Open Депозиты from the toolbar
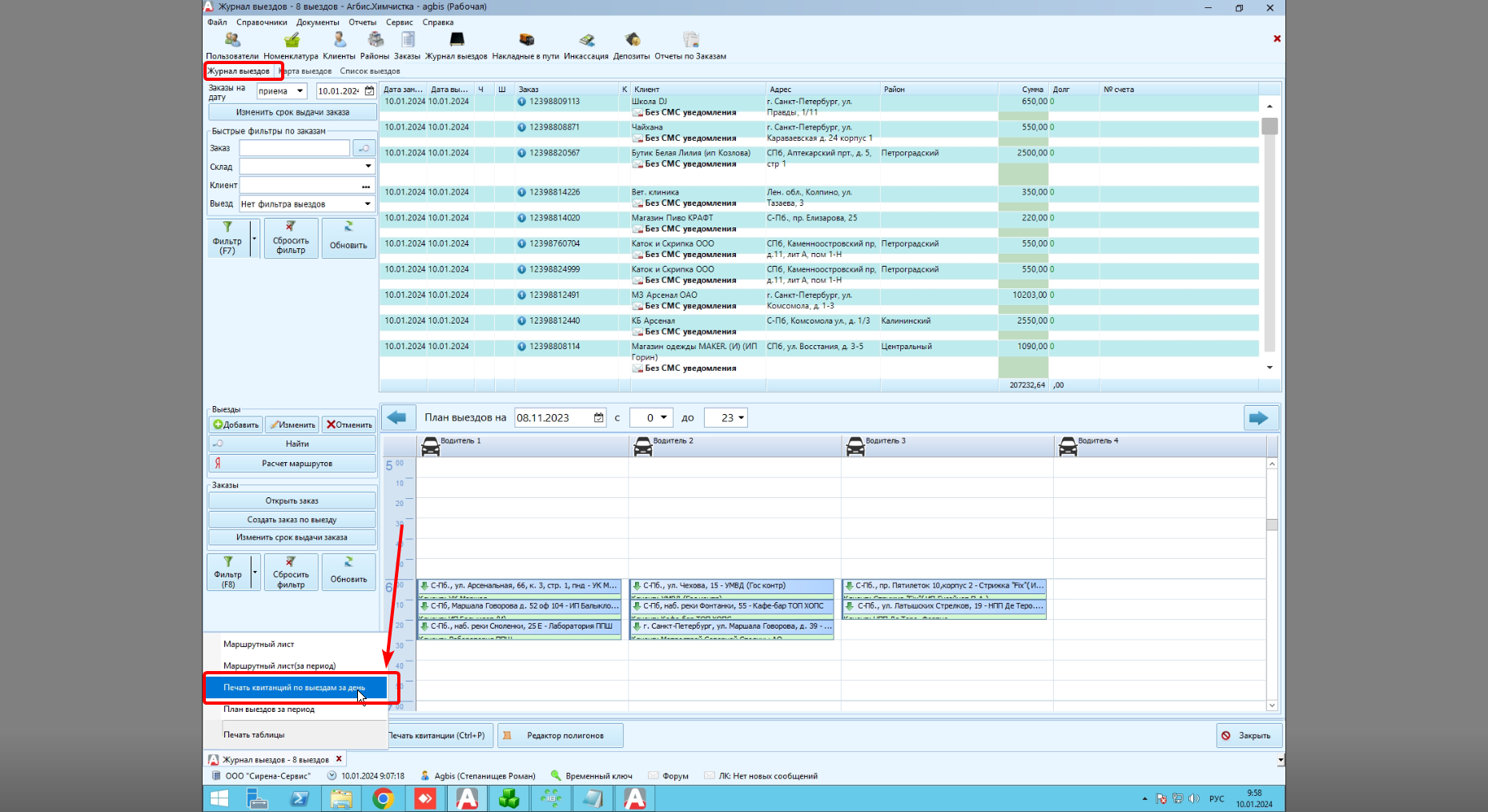The height and width of the screenshot is (812, 1488). (x=631, y=44)
